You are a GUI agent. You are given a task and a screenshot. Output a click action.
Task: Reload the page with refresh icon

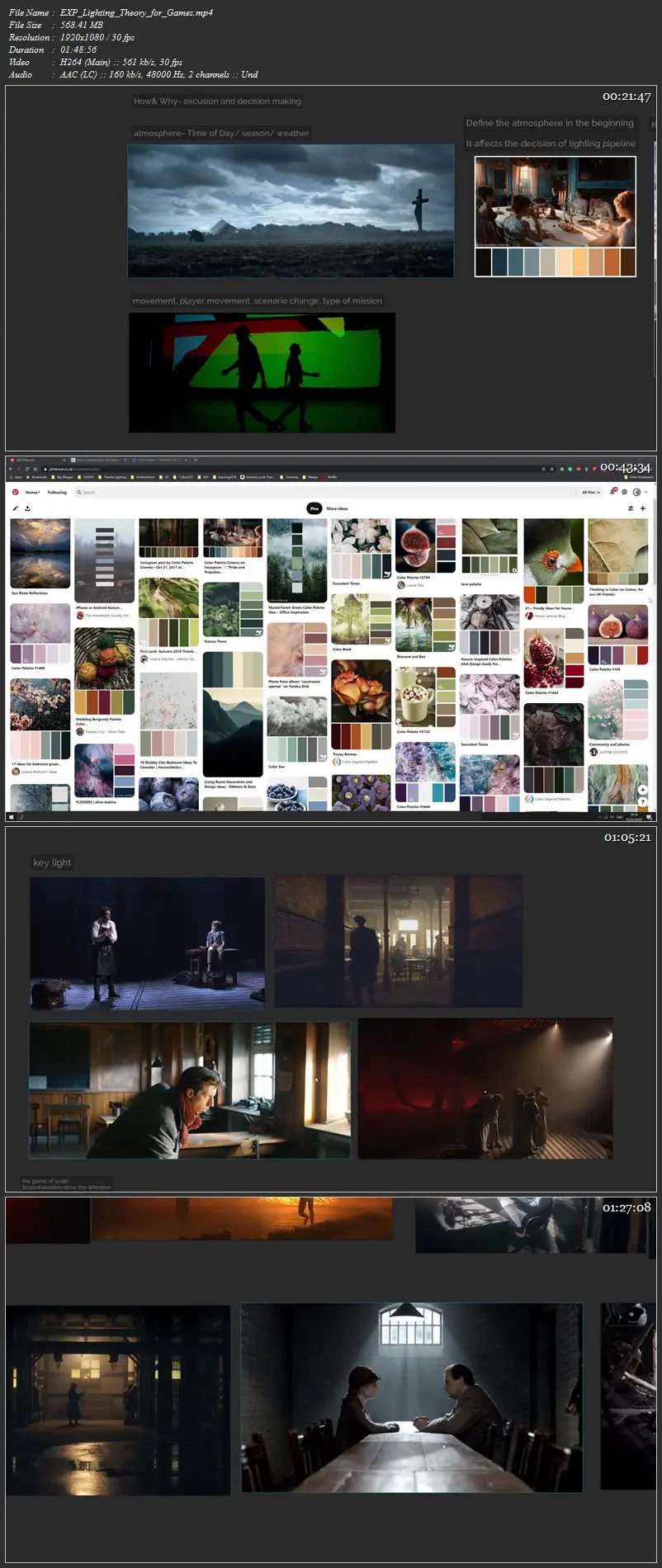pyautogui.click(x=27, y=469)
